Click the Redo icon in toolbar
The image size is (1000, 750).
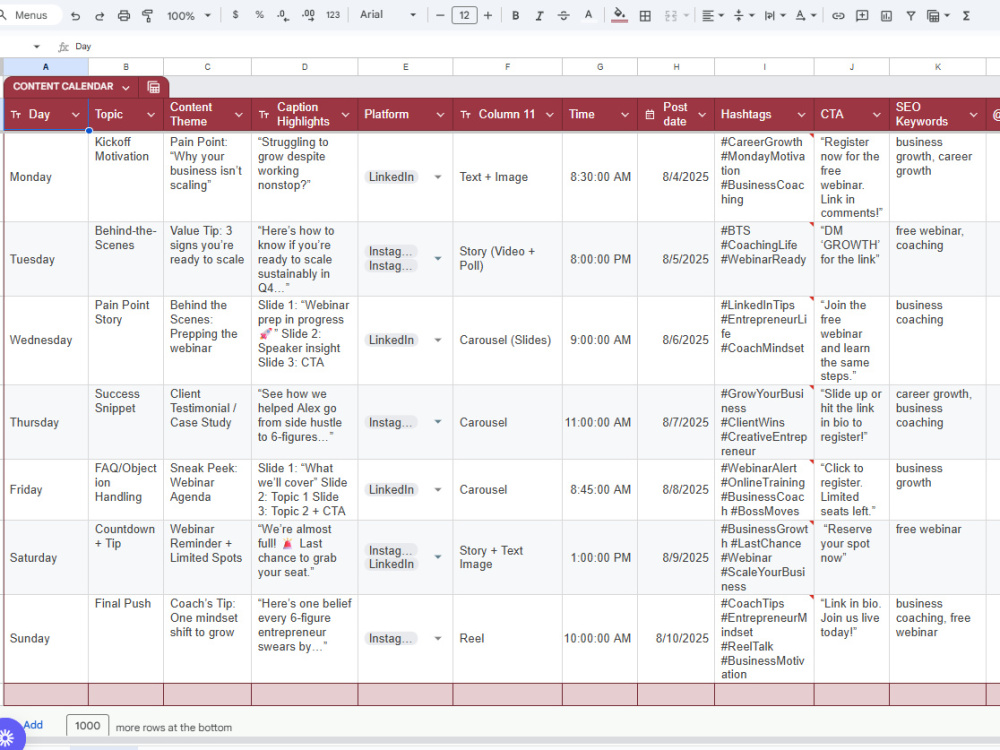pos(99,15)
